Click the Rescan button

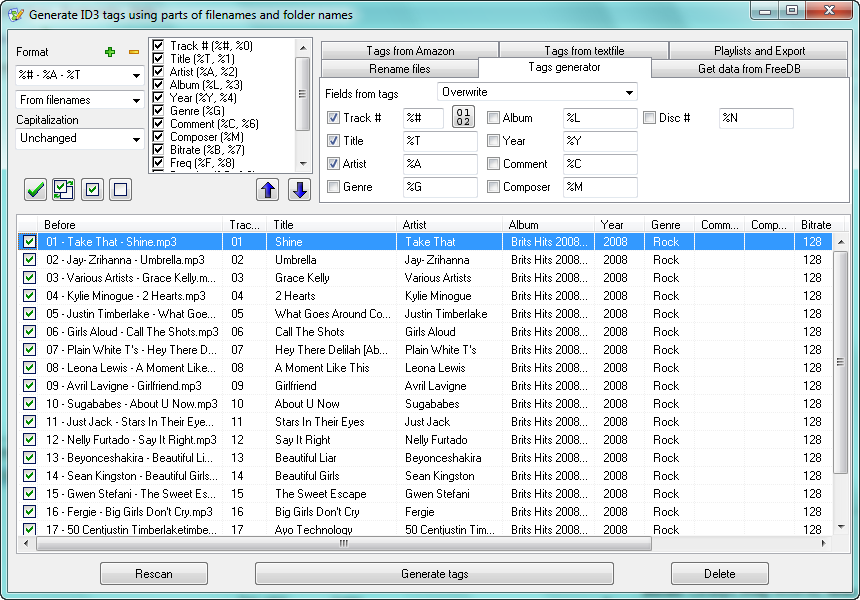pos(154,574)
